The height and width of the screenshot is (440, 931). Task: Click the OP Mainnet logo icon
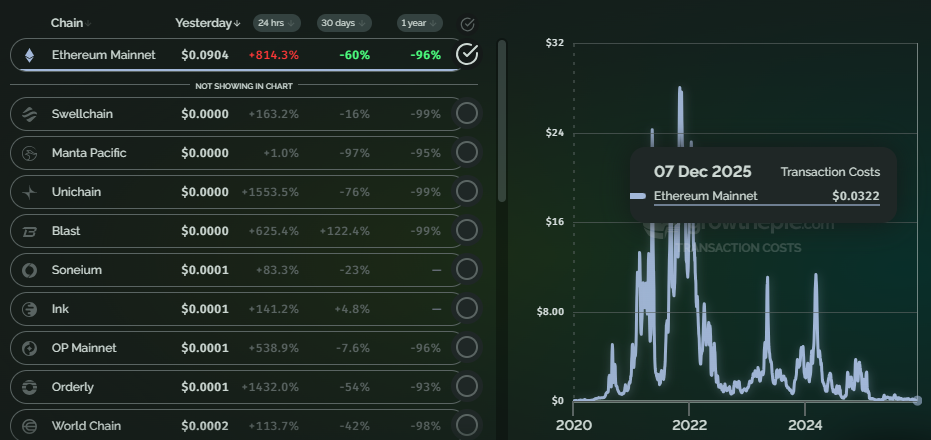tap(30, 348)
